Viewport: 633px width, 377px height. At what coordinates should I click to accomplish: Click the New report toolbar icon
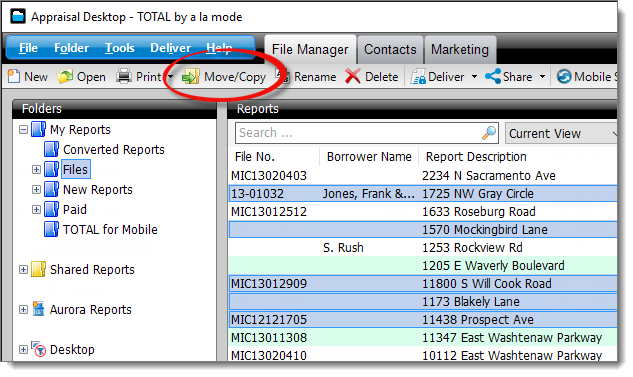tap(14, 76)
